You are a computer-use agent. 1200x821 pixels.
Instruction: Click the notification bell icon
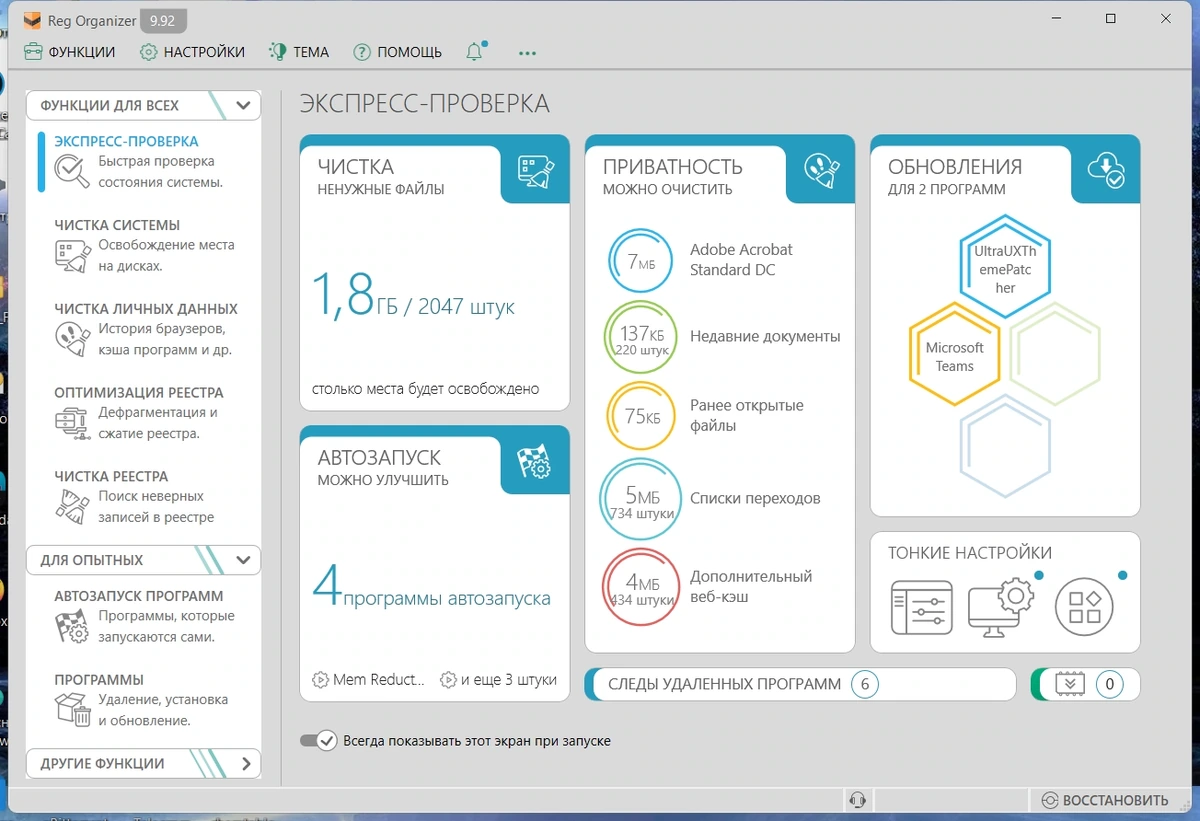tap(475, 52)
